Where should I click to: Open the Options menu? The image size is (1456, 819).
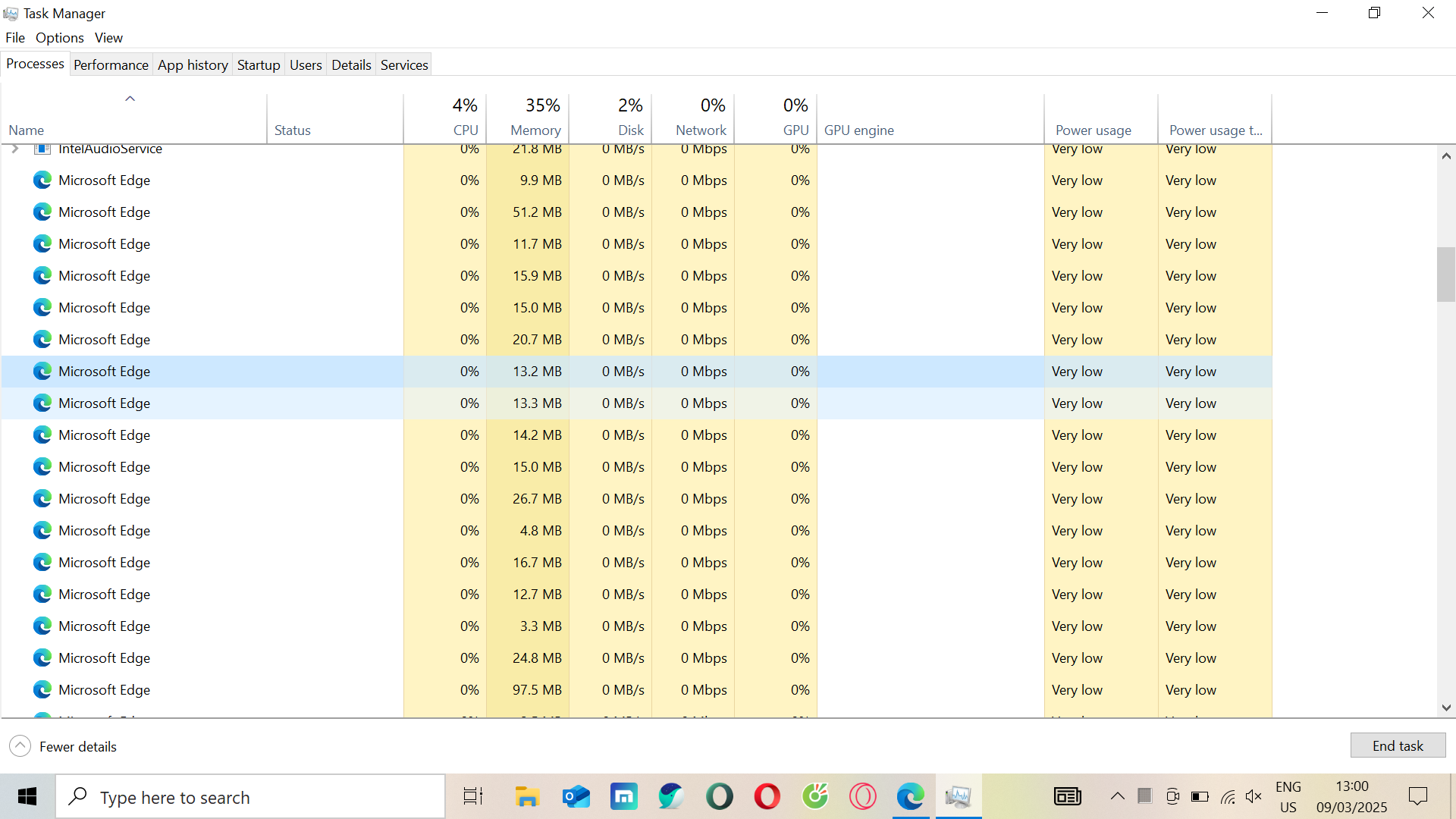coord(59,38)
